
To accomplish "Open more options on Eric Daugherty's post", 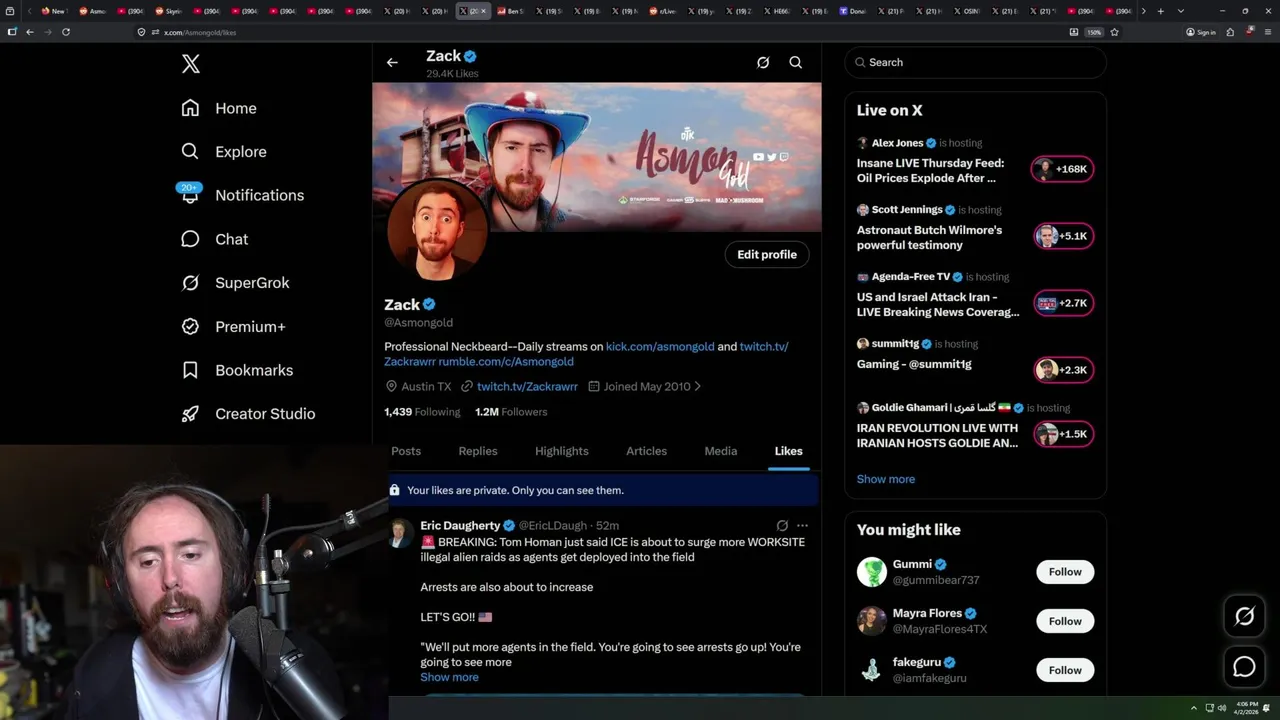I will (802, 525).
